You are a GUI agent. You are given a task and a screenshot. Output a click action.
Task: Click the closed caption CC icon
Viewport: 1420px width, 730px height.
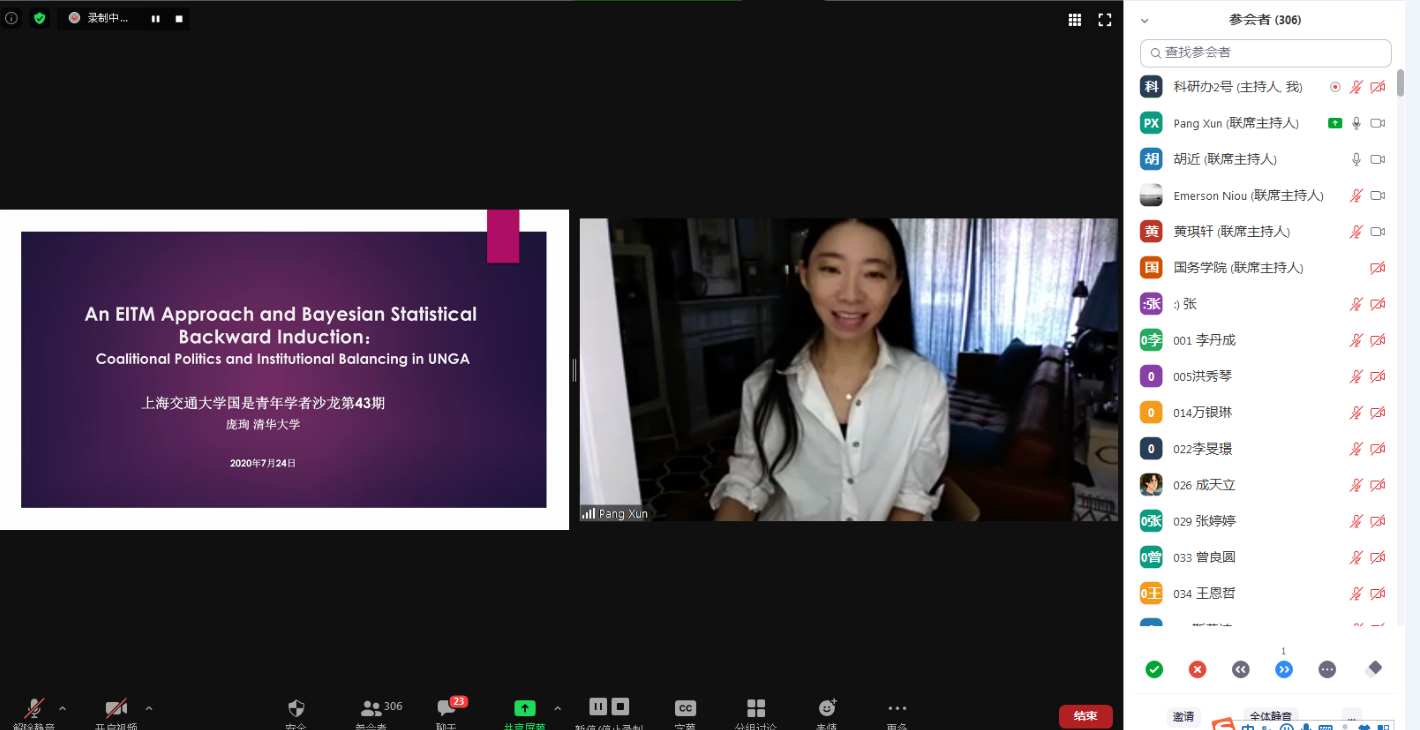pyautogui.click(x=685, y=710)
